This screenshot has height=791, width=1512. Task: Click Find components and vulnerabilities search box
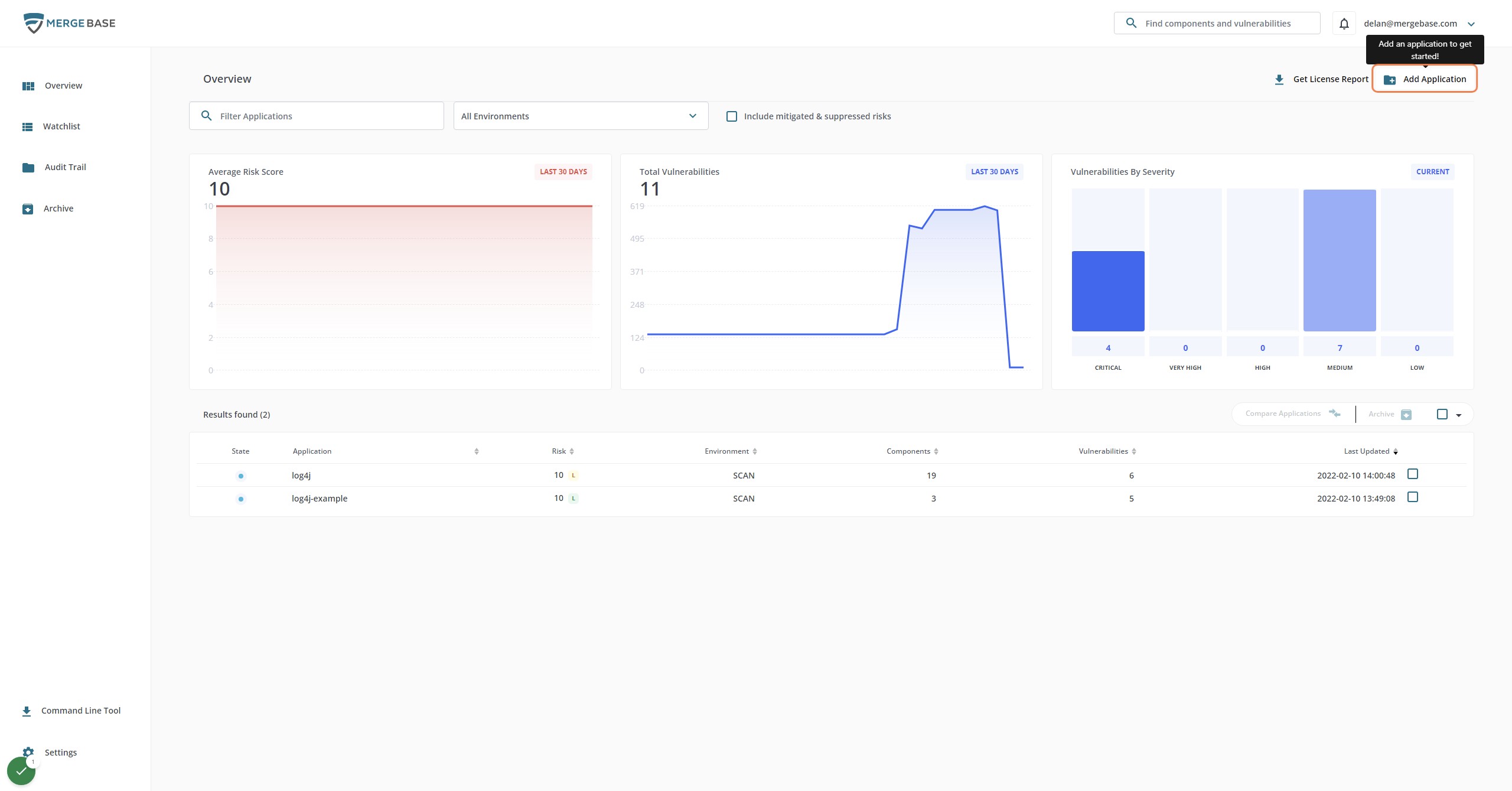(x=1217, y=23)
